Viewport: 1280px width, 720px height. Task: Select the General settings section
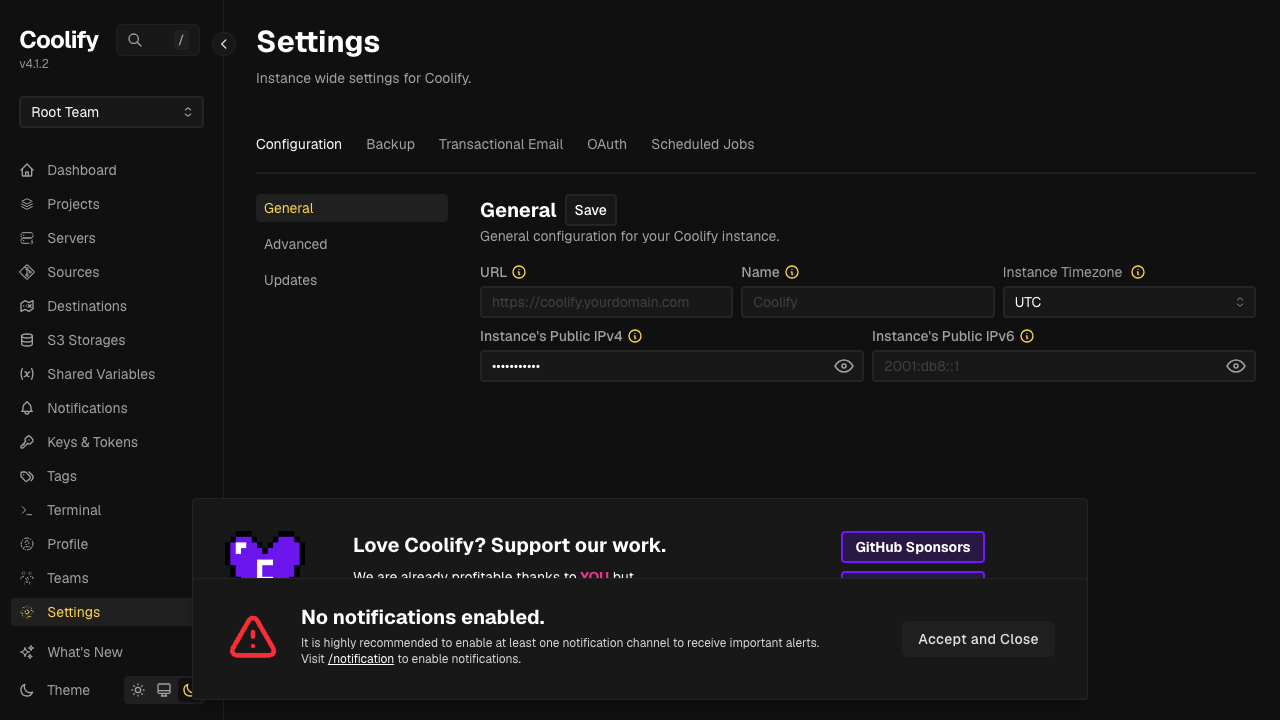pos(352,208)
